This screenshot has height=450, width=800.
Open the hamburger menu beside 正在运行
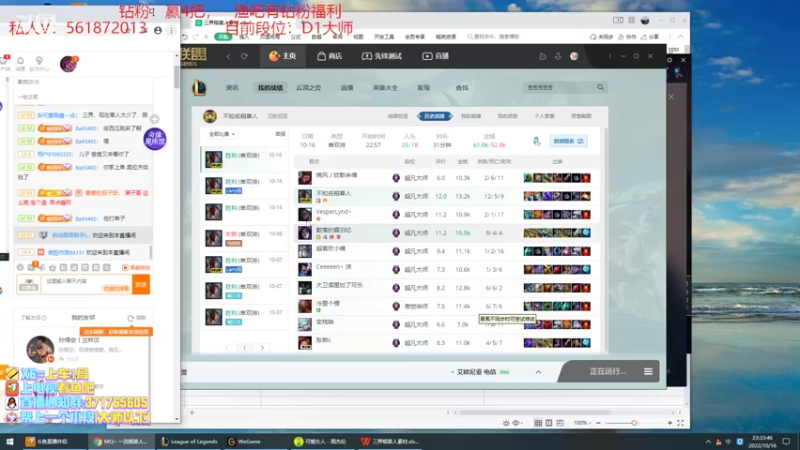tap(648, 371)
